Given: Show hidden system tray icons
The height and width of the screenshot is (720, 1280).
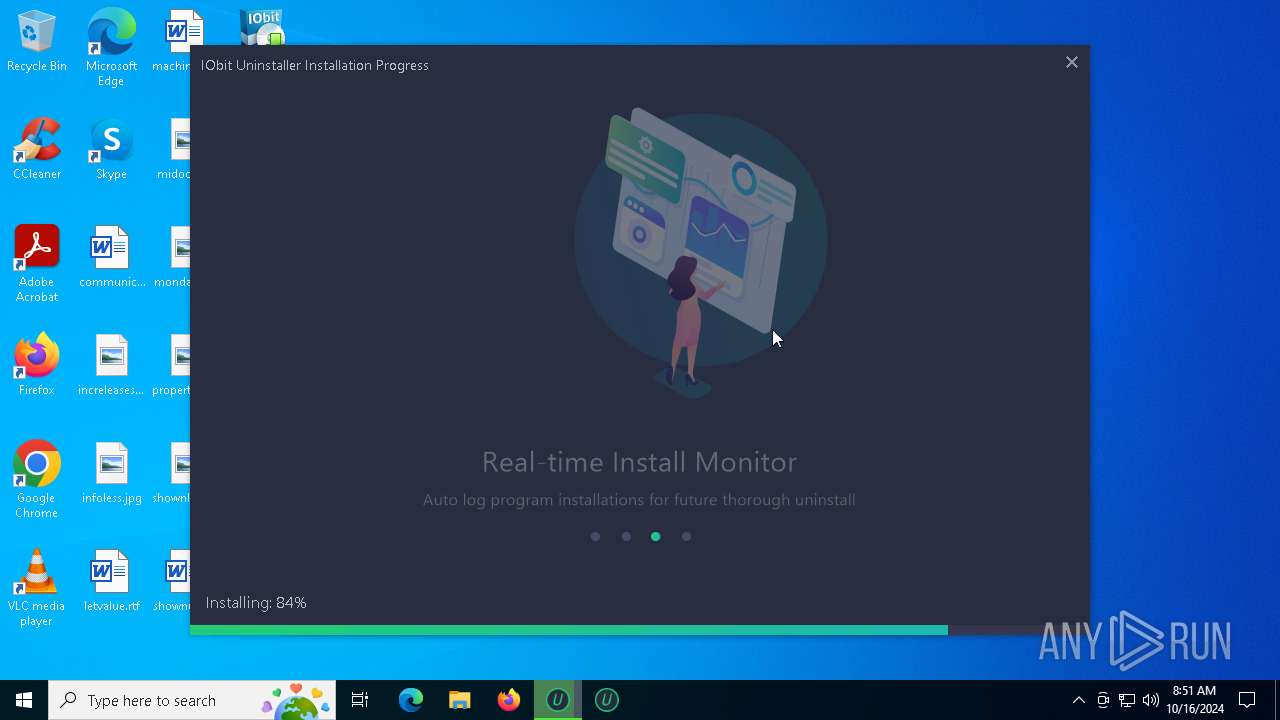Looking at the screenshot, I should pos(1078,700).
